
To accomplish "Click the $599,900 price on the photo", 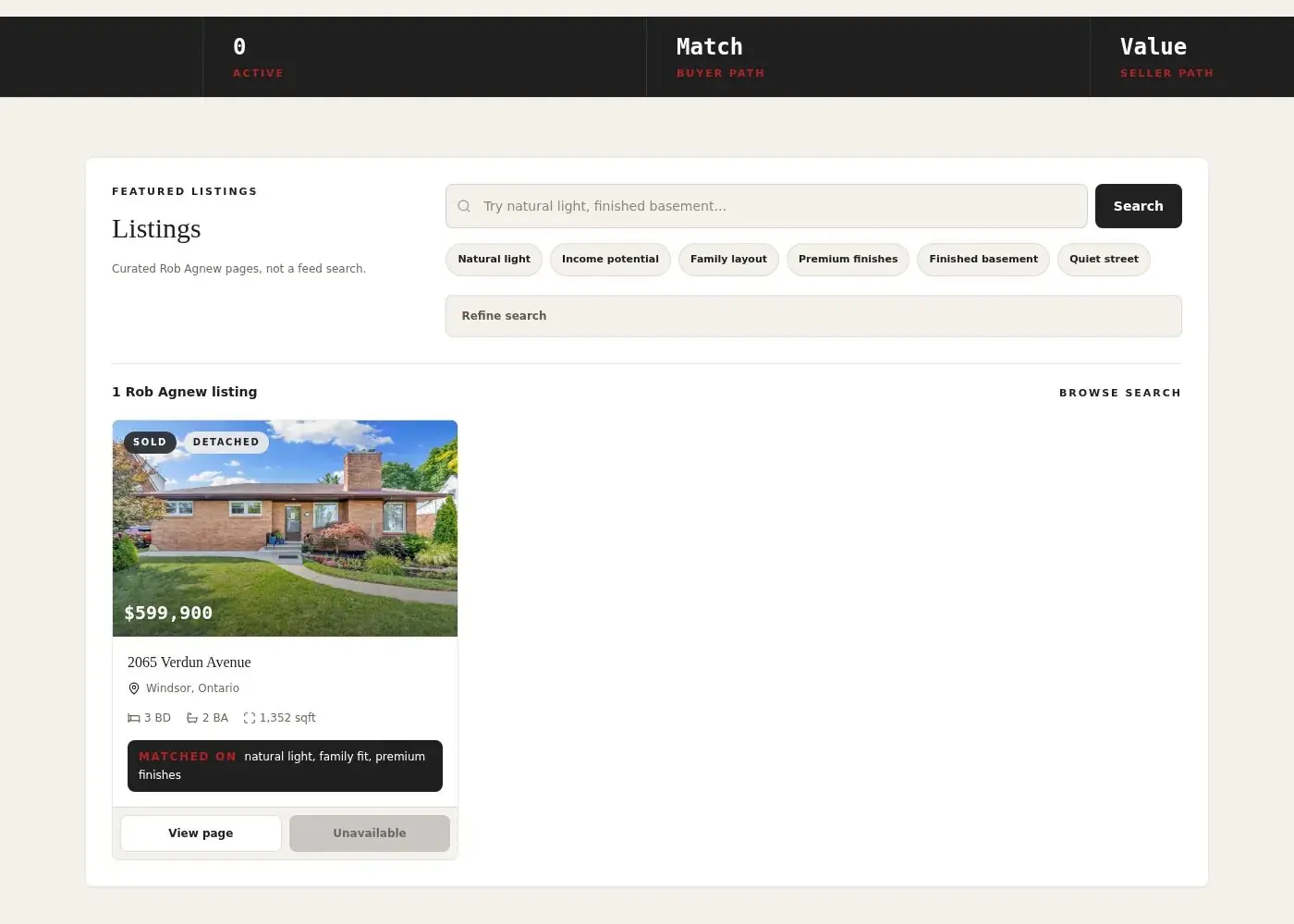I will click(168, 614).
